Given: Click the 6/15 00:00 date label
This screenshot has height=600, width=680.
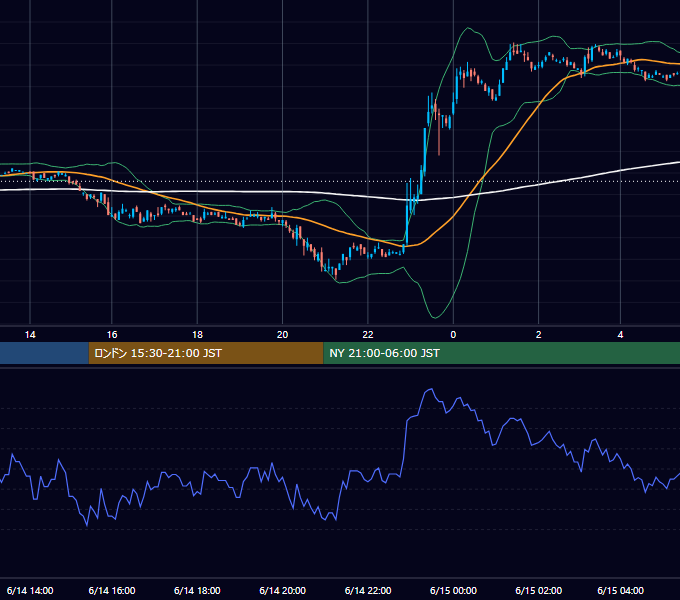Looking at the screenshot, I should (x=453, y=590).
